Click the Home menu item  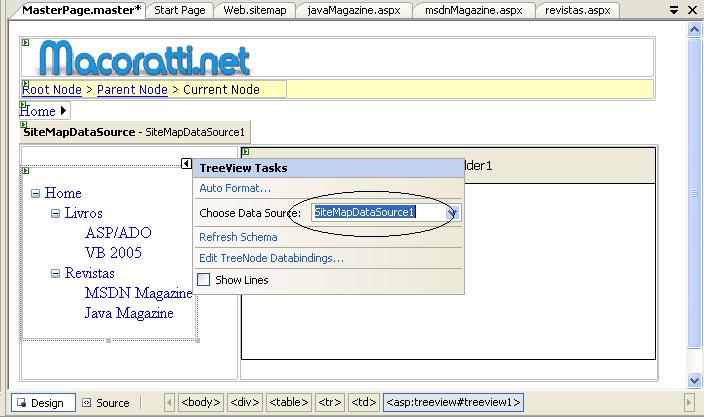coord(38,111)
